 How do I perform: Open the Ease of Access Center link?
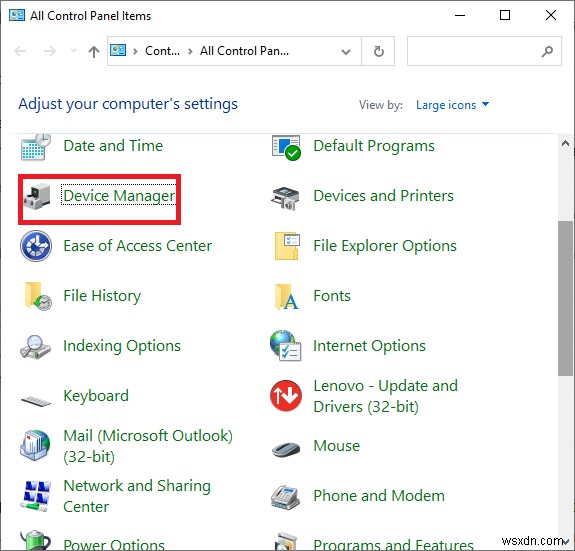pos(138,246)
